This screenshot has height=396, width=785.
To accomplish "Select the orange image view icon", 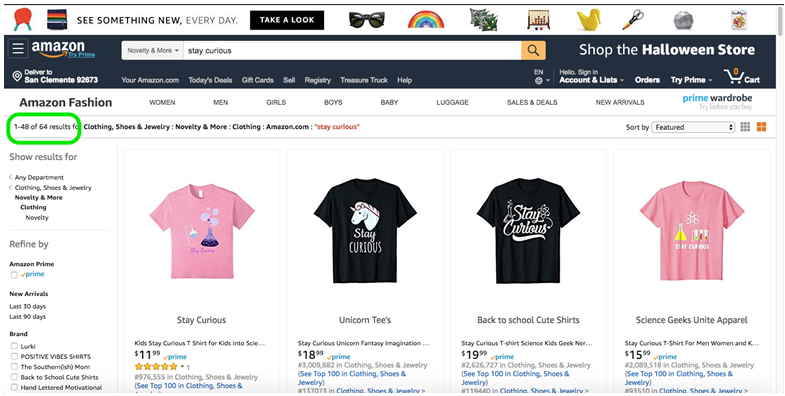I will coord(761,127).
